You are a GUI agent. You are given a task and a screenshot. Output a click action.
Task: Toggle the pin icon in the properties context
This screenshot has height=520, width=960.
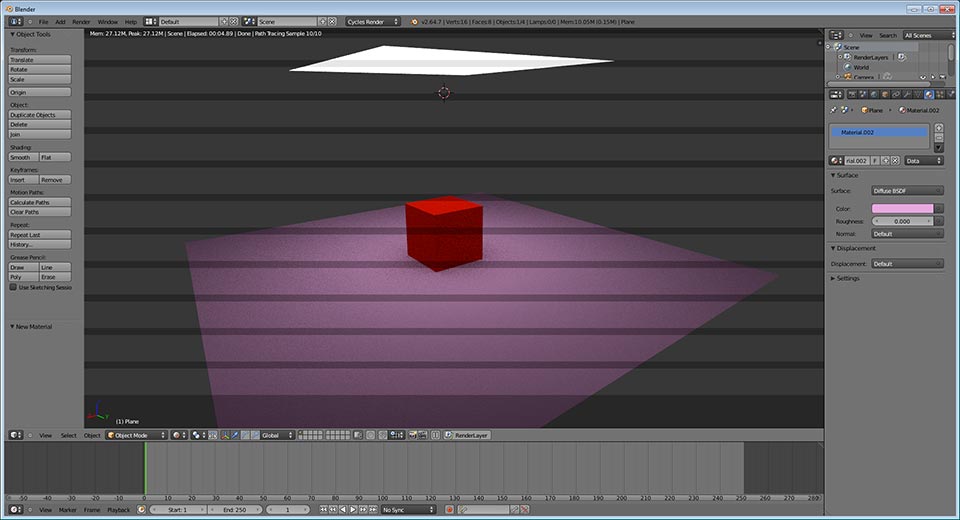click(x=833, y=110)
